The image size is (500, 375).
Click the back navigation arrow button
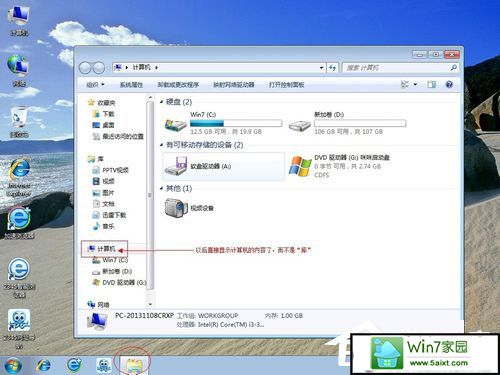pos(85,68)
